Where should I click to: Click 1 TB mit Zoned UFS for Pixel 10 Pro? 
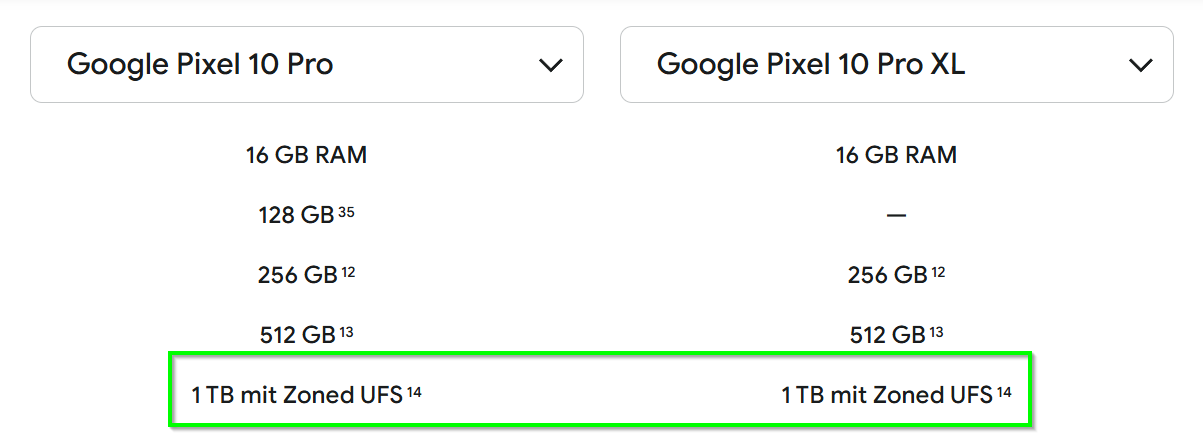(297, 394)
